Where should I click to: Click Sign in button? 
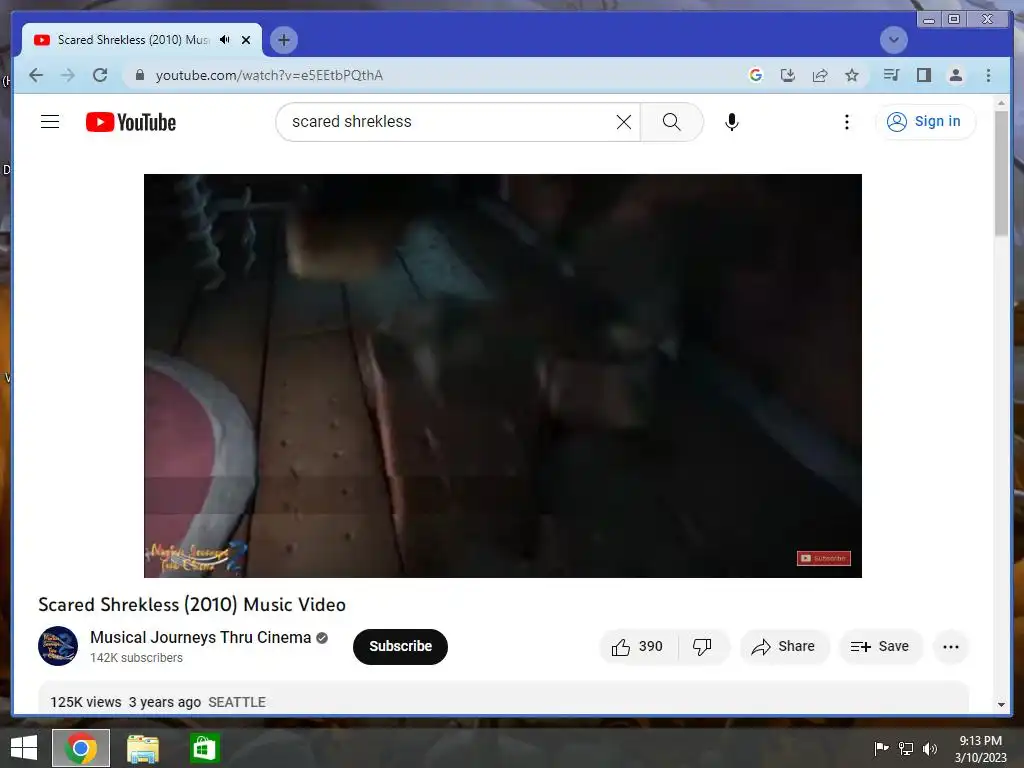925,121
